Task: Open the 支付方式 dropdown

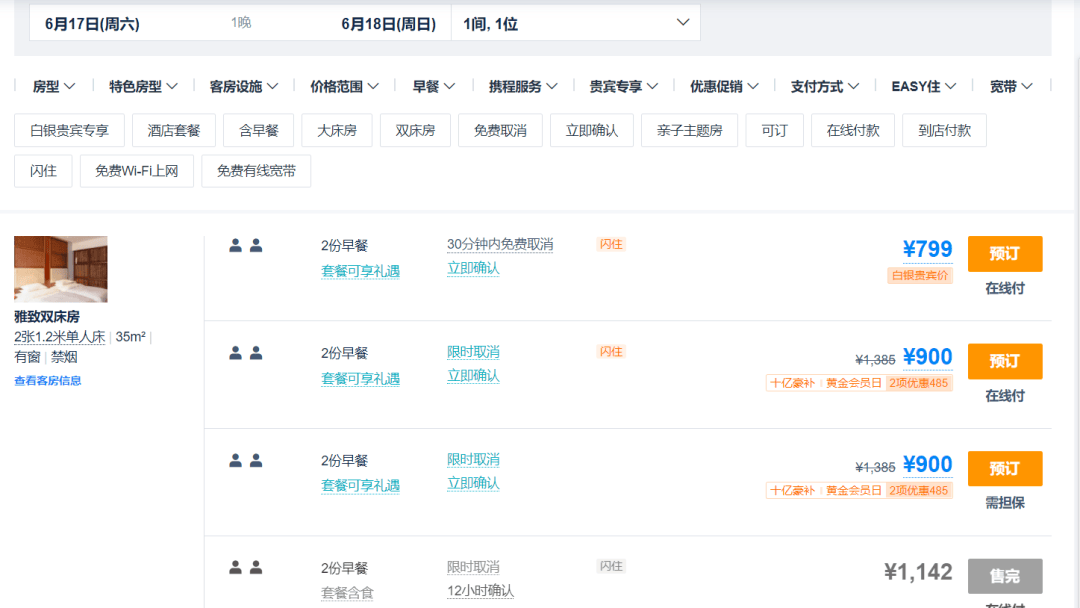Action: click(824, 86)
